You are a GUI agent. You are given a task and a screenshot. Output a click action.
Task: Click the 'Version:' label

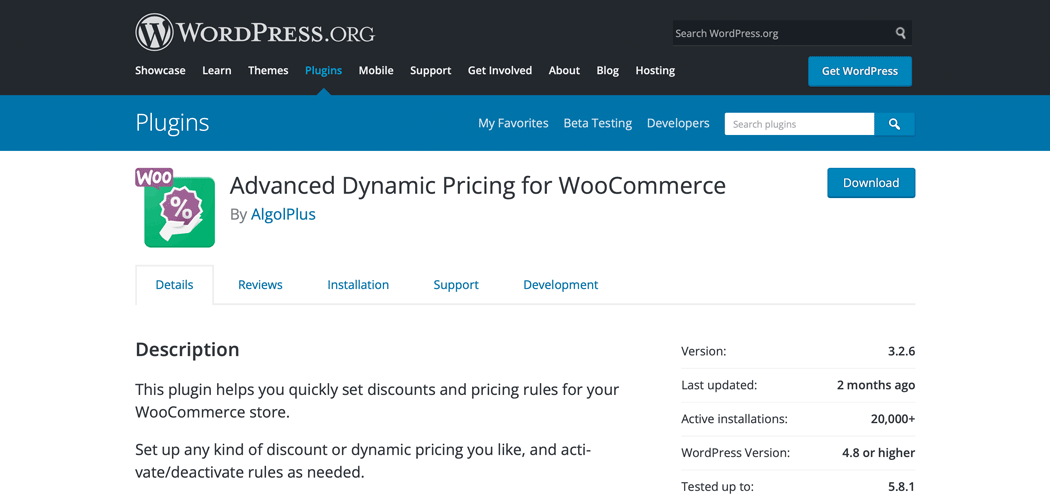[x=703, y=351]
